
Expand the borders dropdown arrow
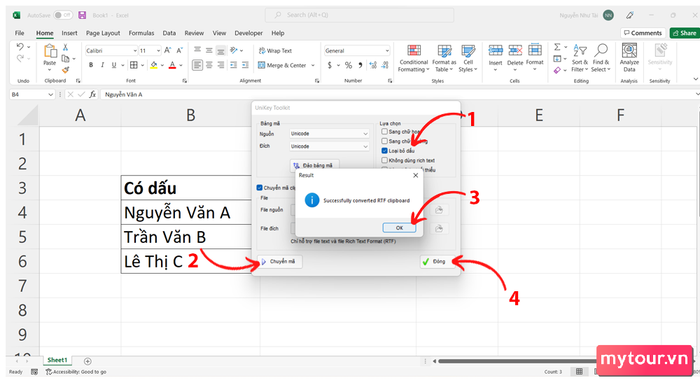click(x=142, y=65)
